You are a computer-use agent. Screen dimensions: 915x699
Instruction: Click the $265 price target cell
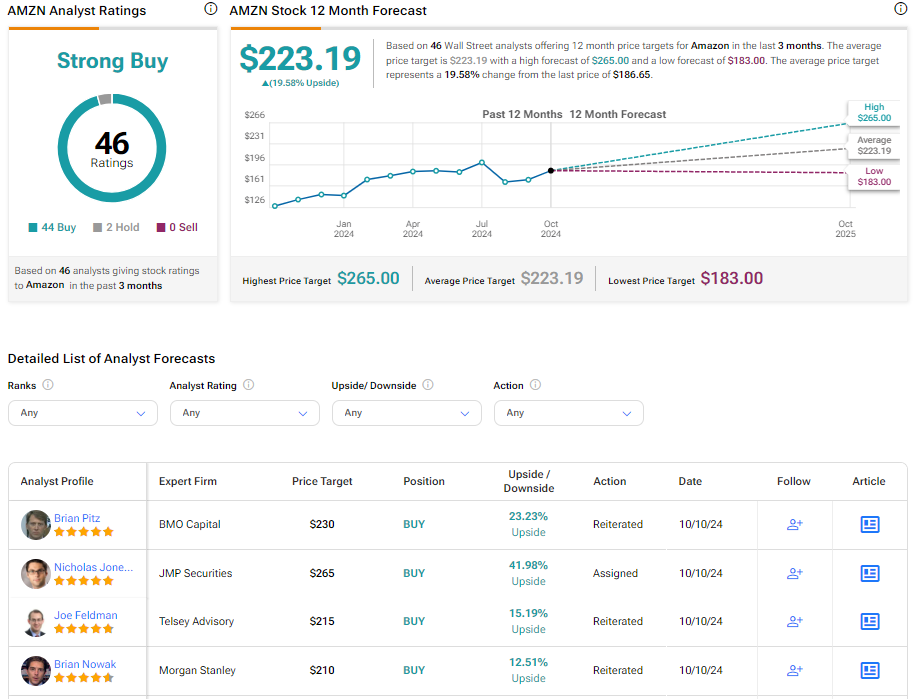[322, 574]
